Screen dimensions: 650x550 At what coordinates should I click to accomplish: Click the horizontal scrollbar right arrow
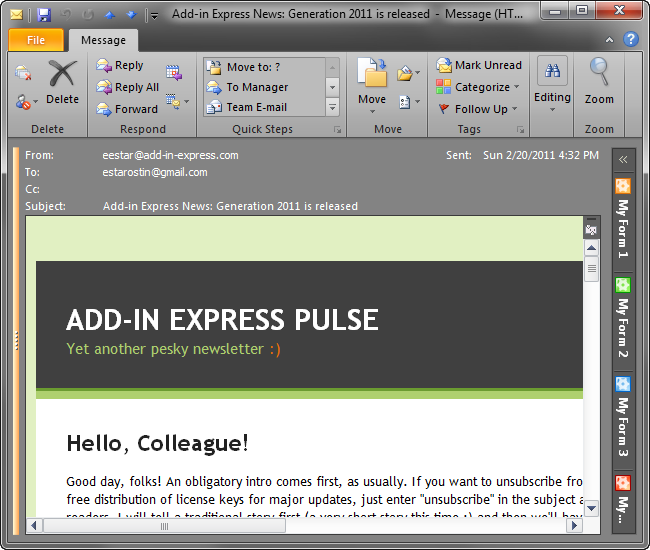(x=574, y=526)
